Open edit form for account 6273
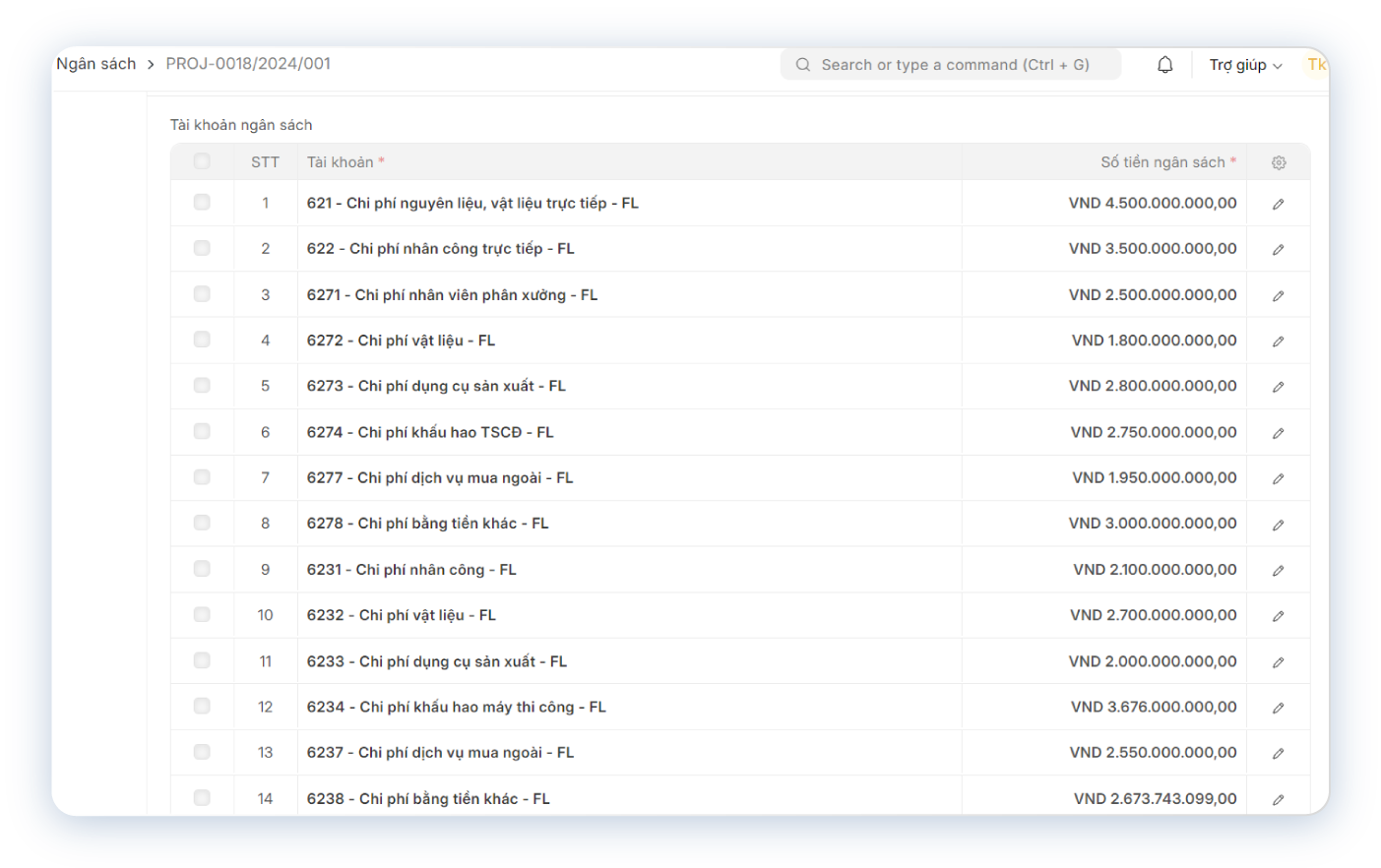Image resolution: width=1381 pixels, height=868 pixels. coord(1278,387)
